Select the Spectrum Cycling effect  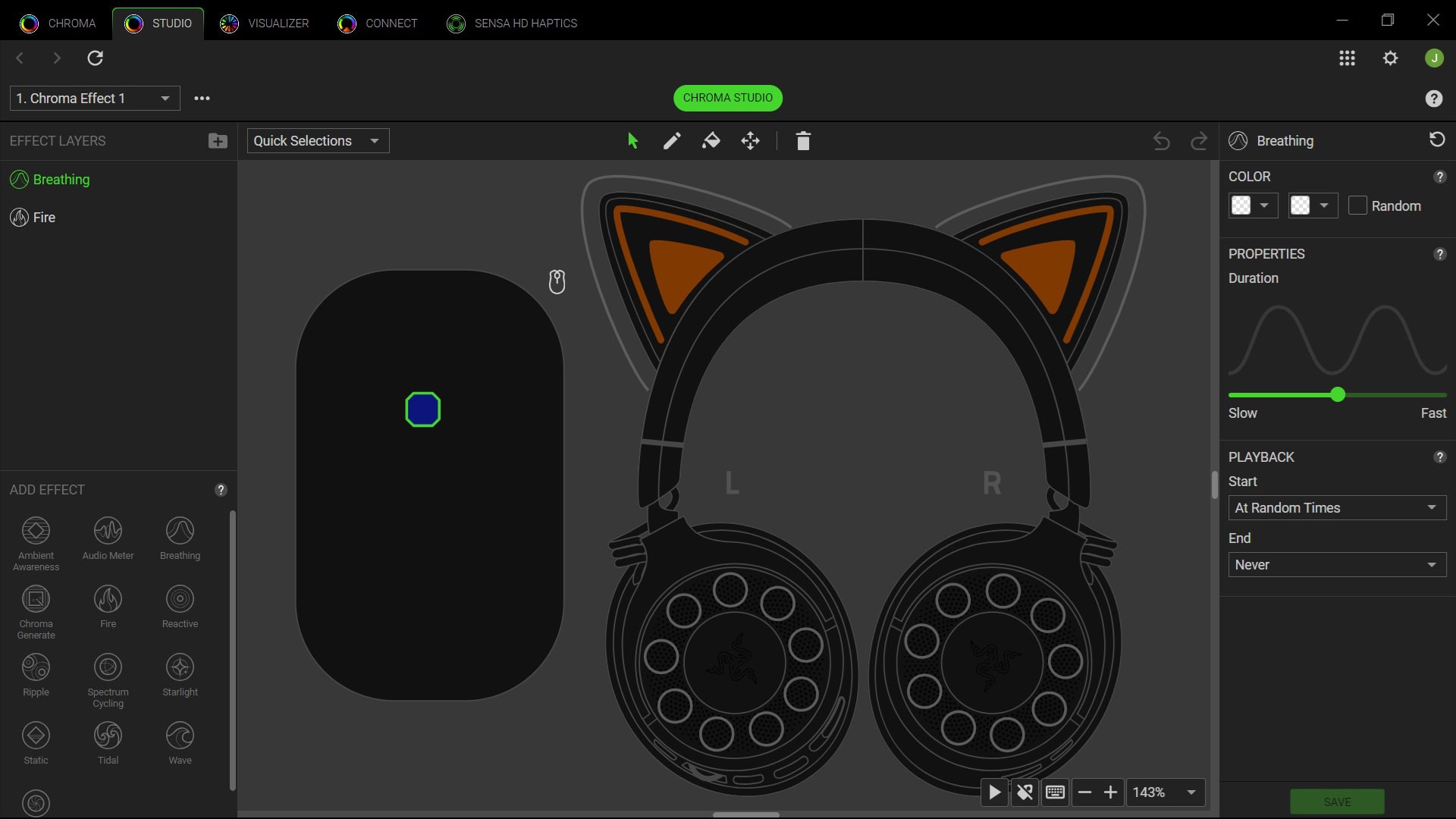point(108,675)
